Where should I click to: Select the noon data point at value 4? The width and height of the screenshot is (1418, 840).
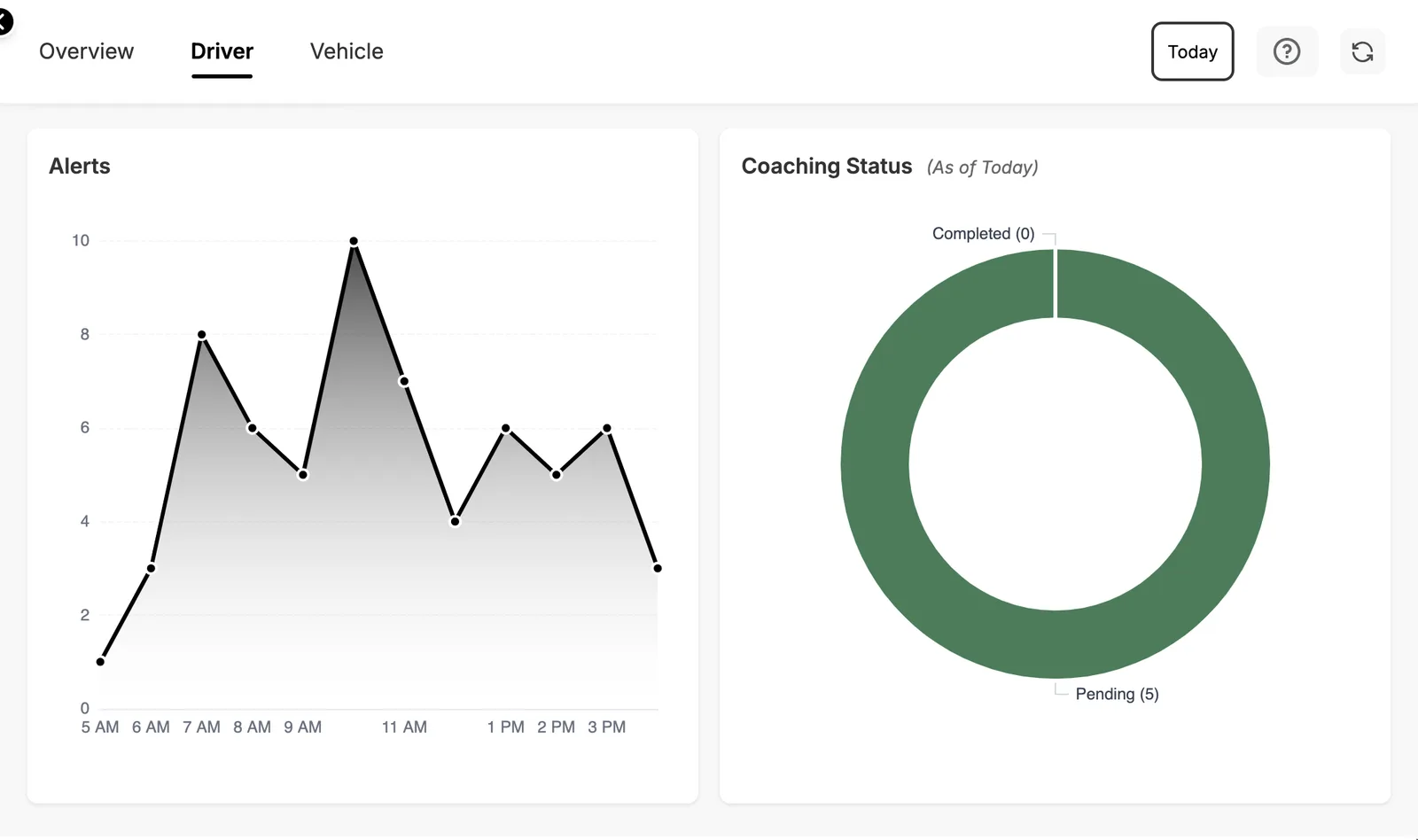tap(455, 522)
